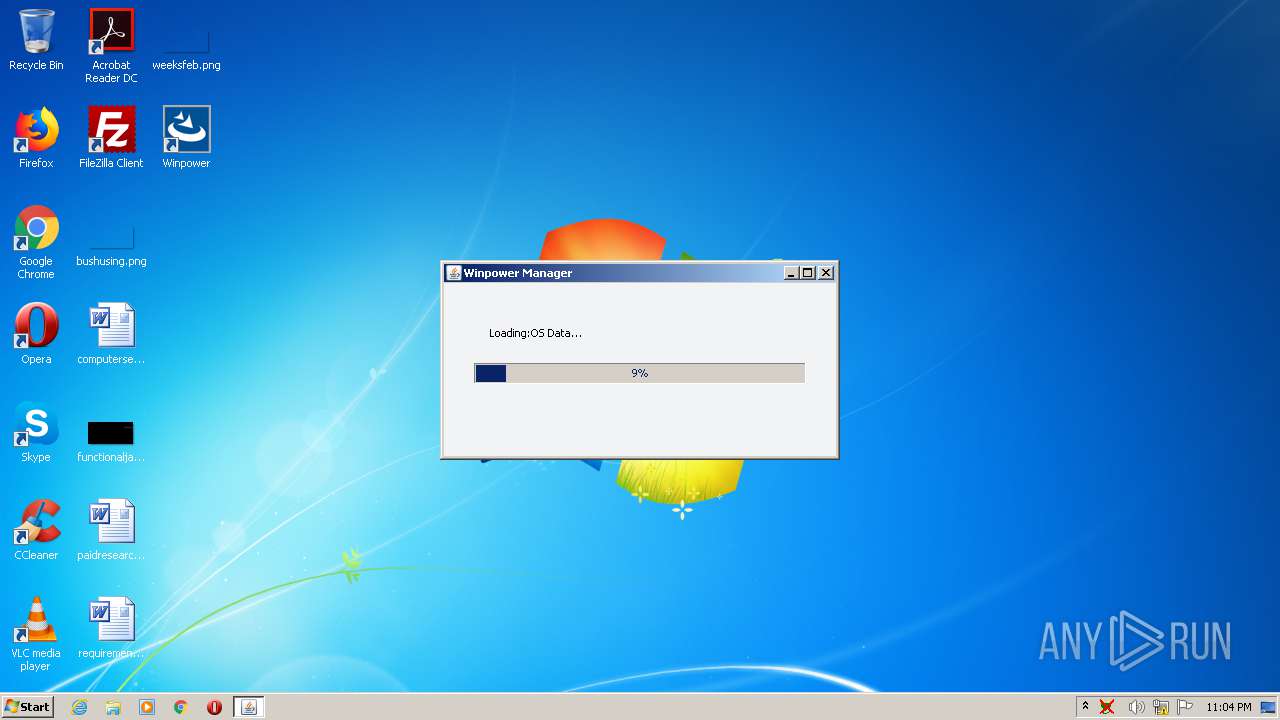This screenshot has width=1280, height=720.
Task: Open Skype desktop shortcut
Action: click(36, 432)
